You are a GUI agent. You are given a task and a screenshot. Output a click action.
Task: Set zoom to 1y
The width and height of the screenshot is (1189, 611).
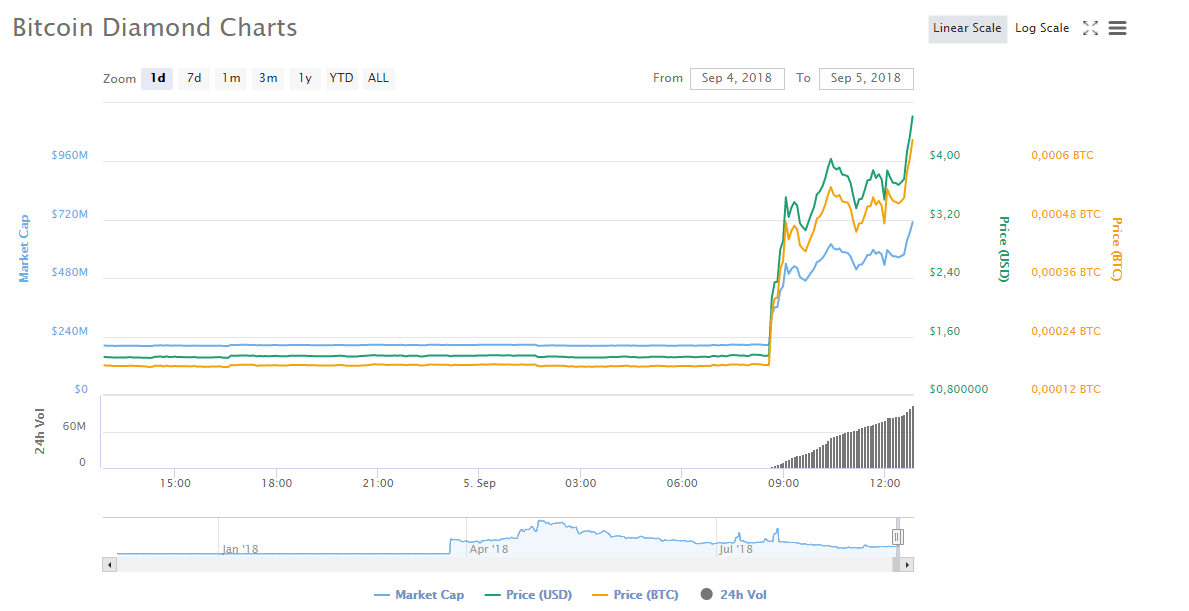[x=305, y=78]
